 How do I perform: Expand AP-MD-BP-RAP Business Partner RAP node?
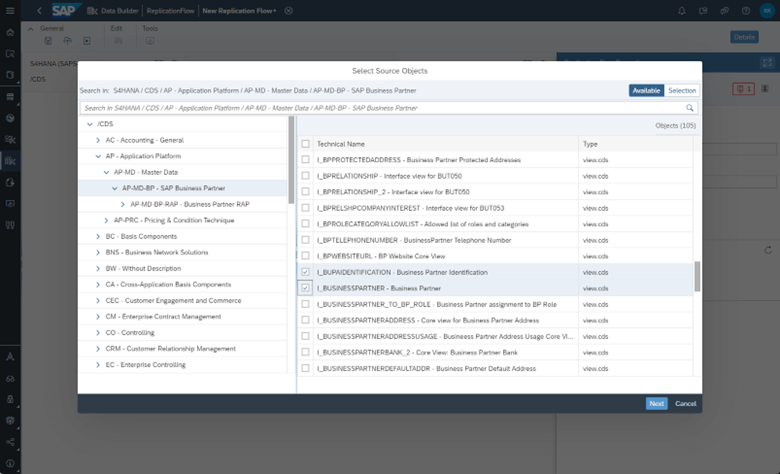[x=122, y=204]
